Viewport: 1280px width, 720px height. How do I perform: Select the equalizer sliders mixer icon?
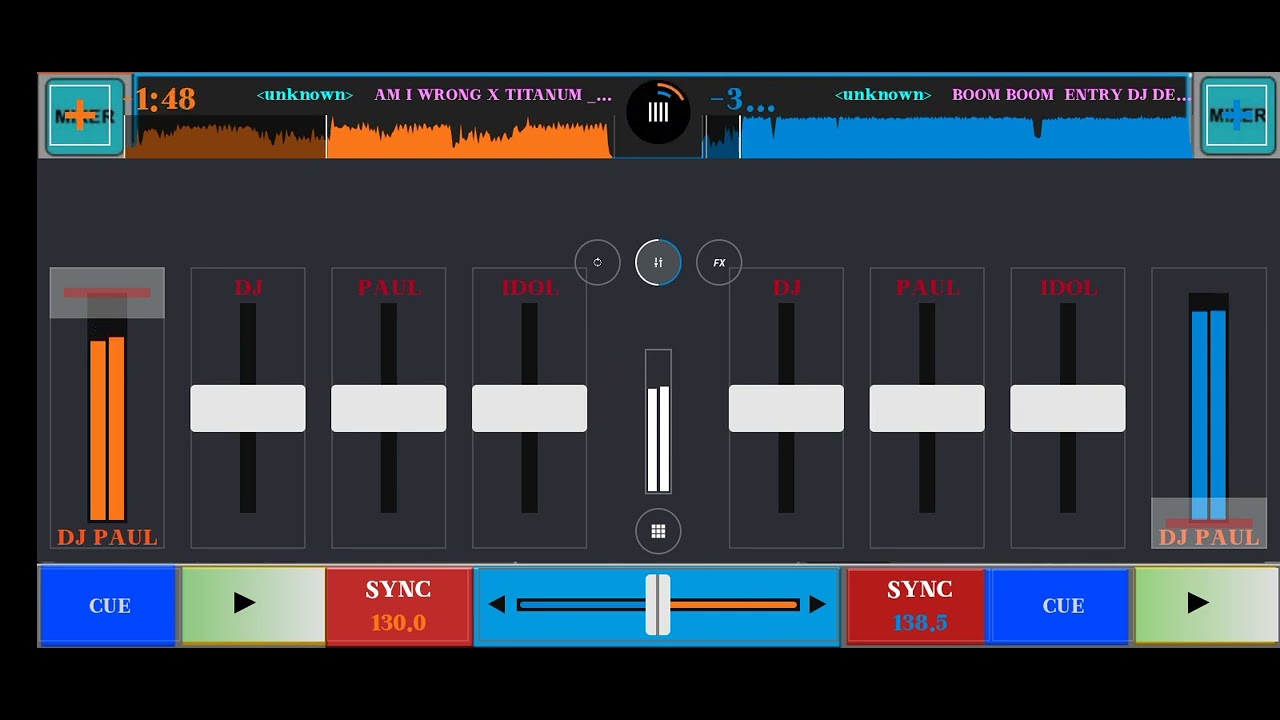[x=658, y=262]
